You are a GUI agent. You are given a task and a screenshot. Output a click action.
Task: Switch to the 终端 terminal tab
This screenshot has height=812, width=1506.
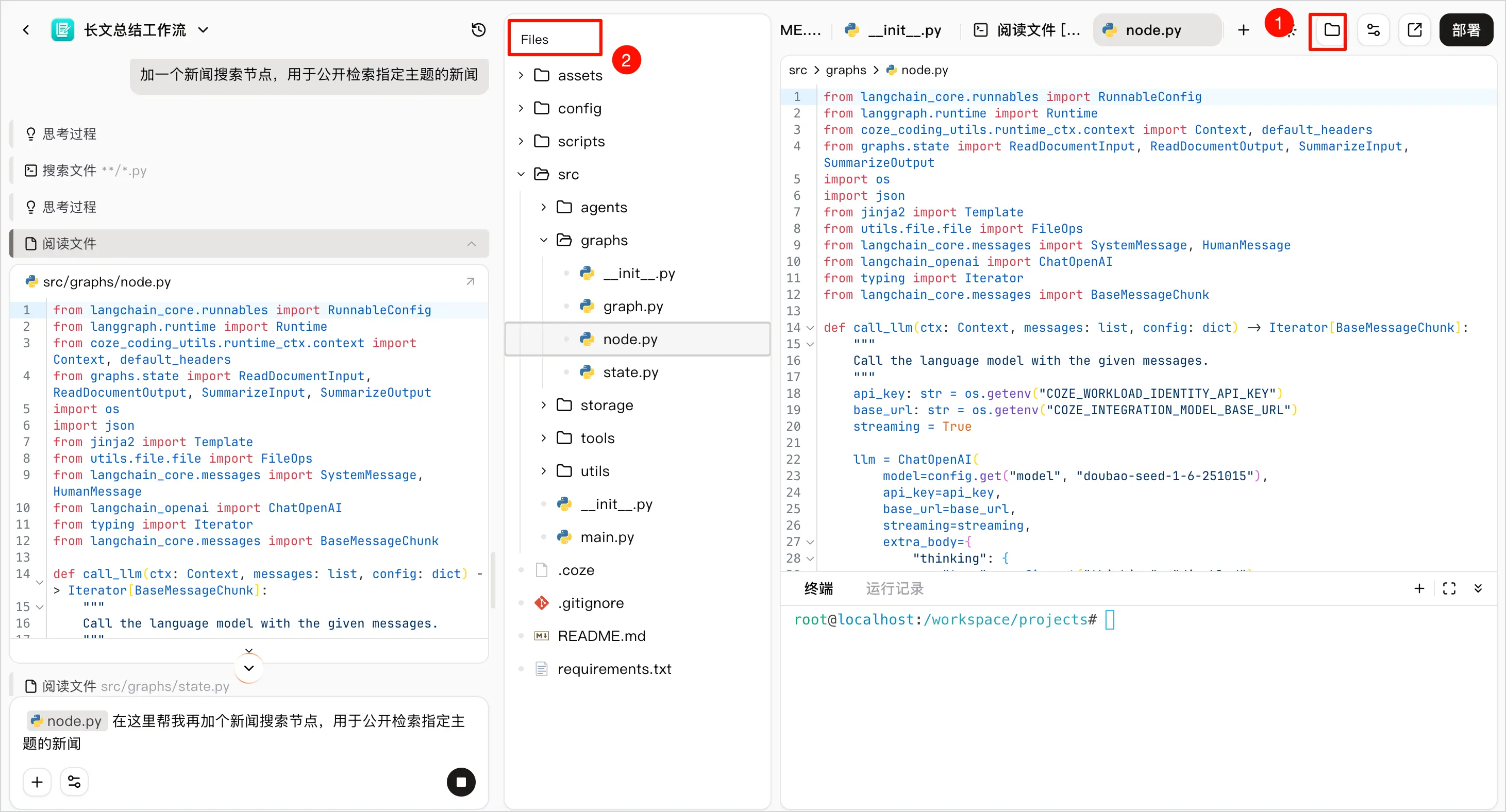point(818,588)
